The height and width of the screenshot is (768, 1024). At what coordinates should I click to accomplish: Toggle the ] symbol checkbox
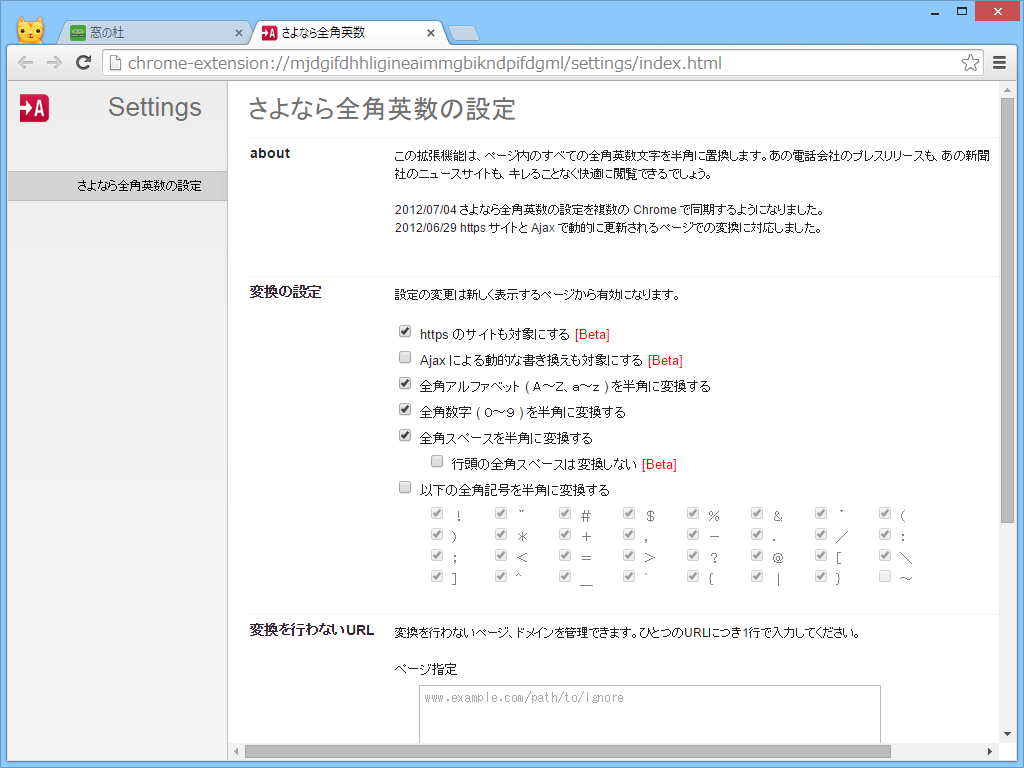[437, 576]
